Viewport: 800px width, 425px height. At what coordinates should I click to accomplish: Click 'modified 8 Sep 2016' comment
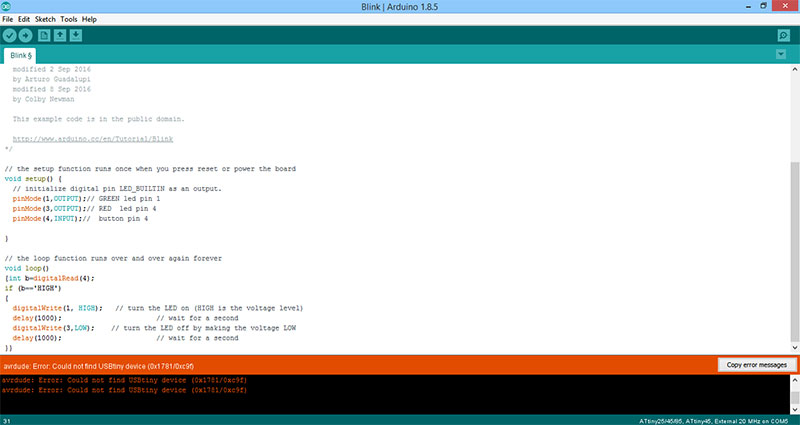(x=52, y=89)
